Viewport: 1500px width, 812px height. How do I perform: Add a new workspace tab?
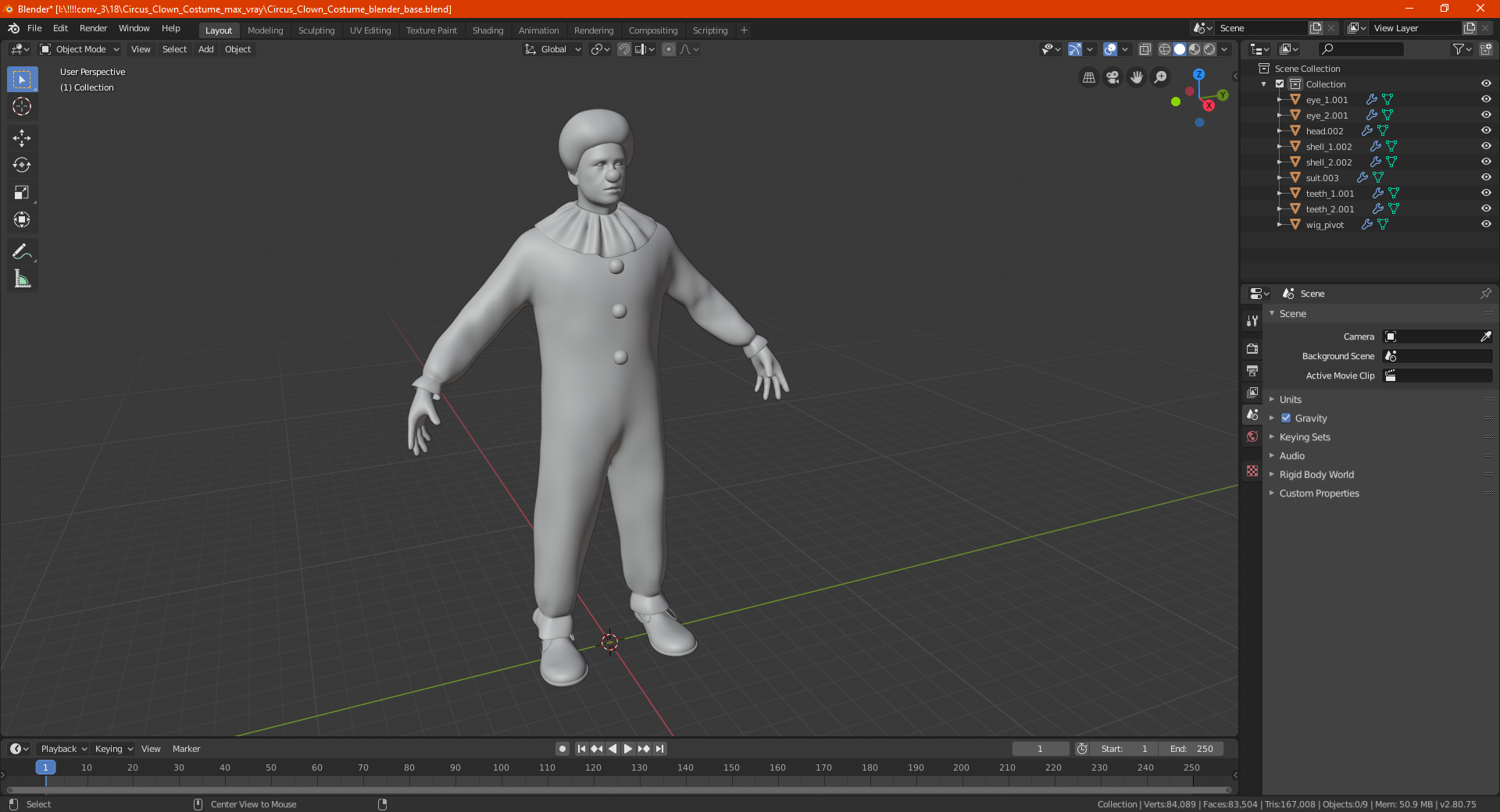[744, 30]
